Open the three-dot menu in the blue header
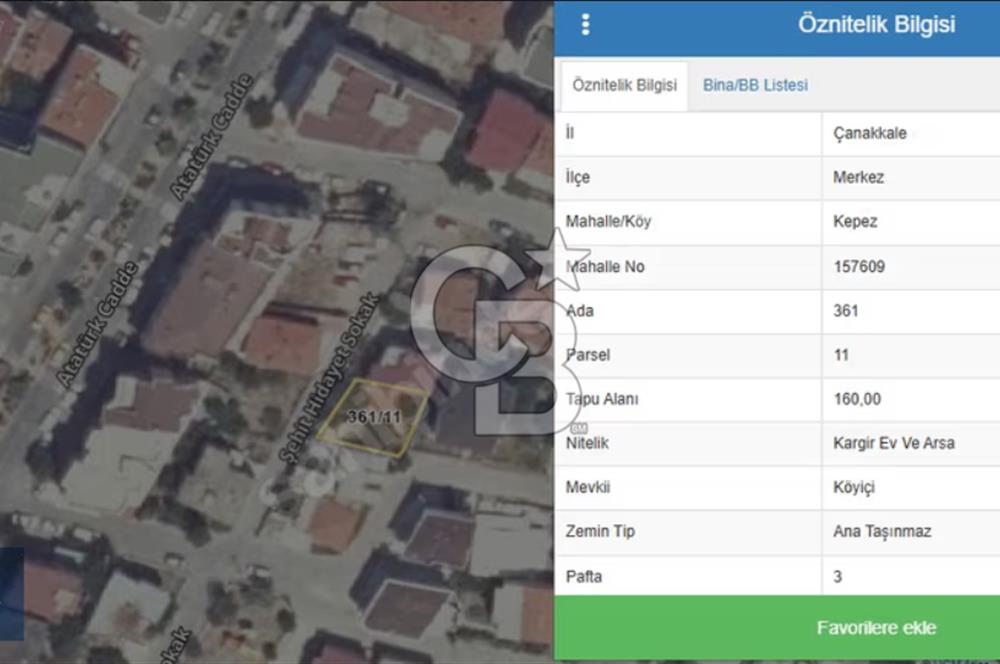The image size is (1000, 664). (585, 25)
